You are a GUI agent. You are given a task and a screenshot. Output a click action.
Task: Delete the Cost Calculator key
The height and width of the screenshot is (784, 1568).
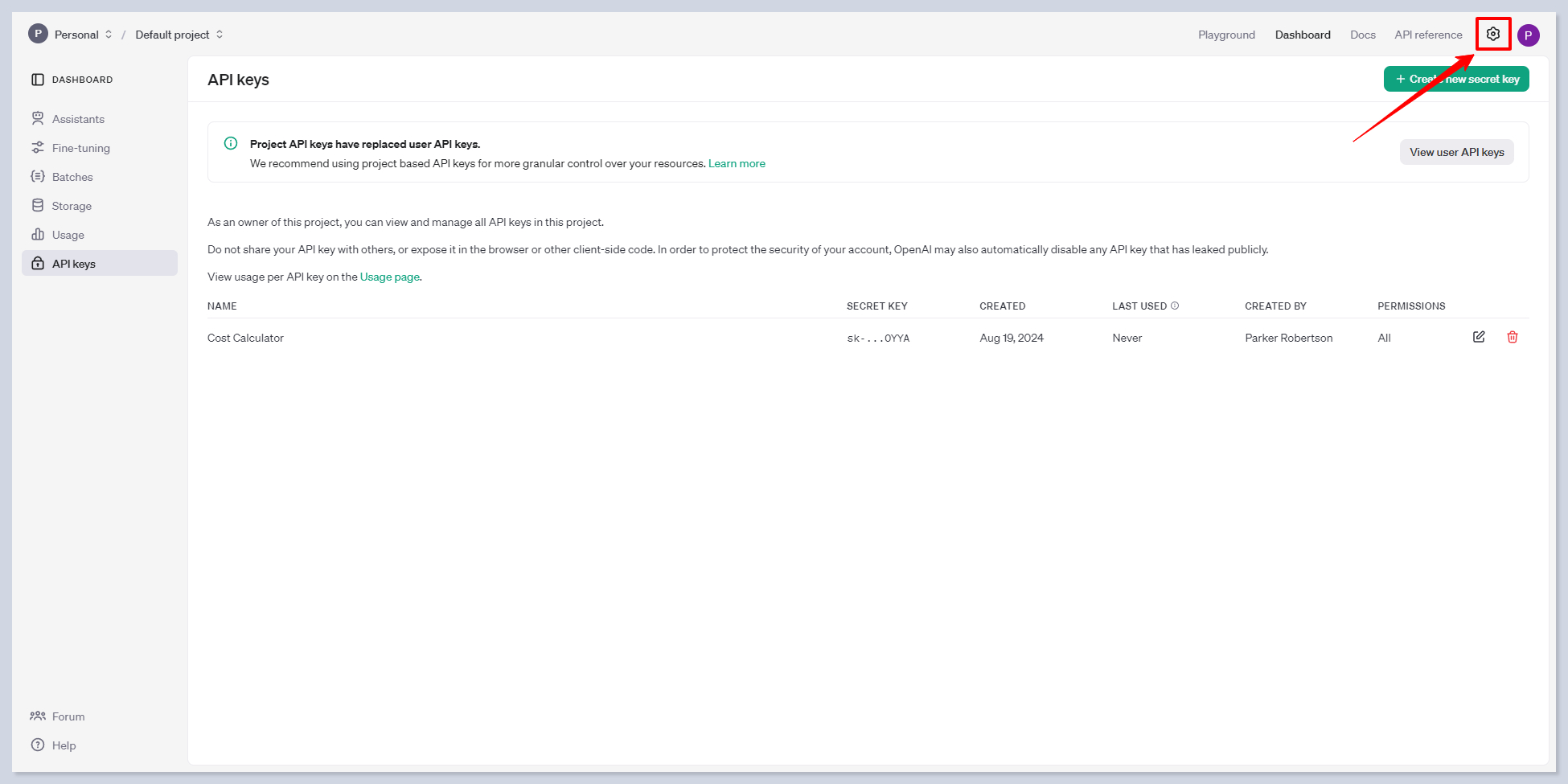click(x=1512, y=337)
